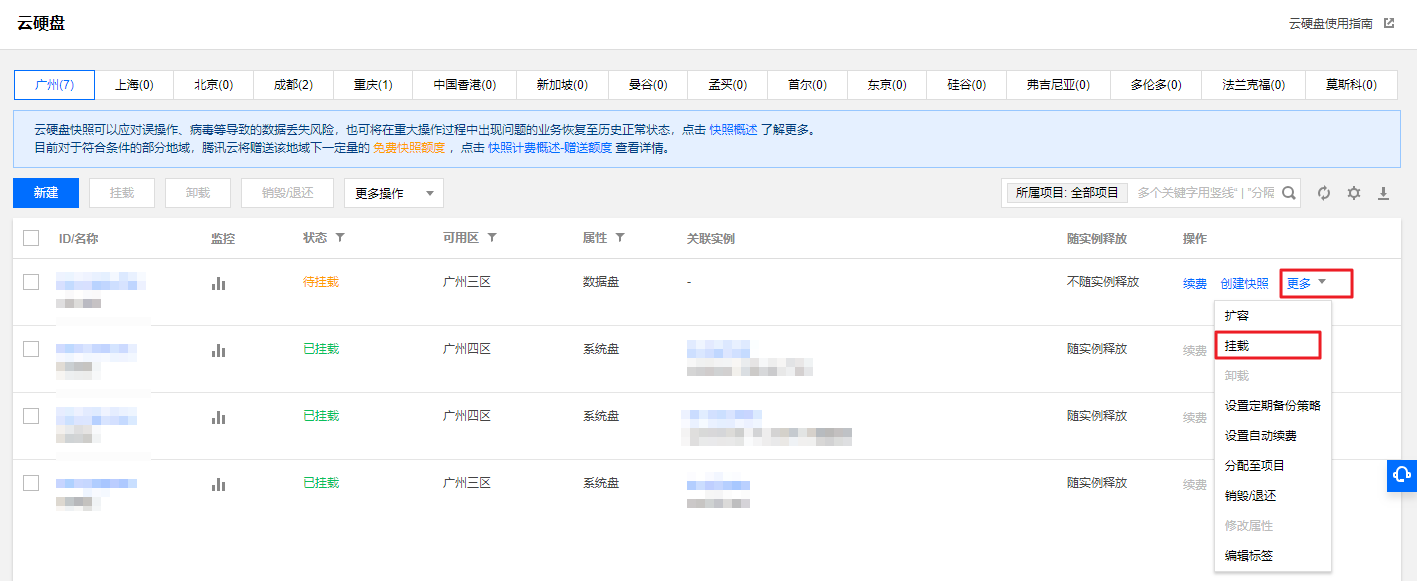Toggle the select-all checkbox in header
The image size is (1417, 581).
(31, 238)
